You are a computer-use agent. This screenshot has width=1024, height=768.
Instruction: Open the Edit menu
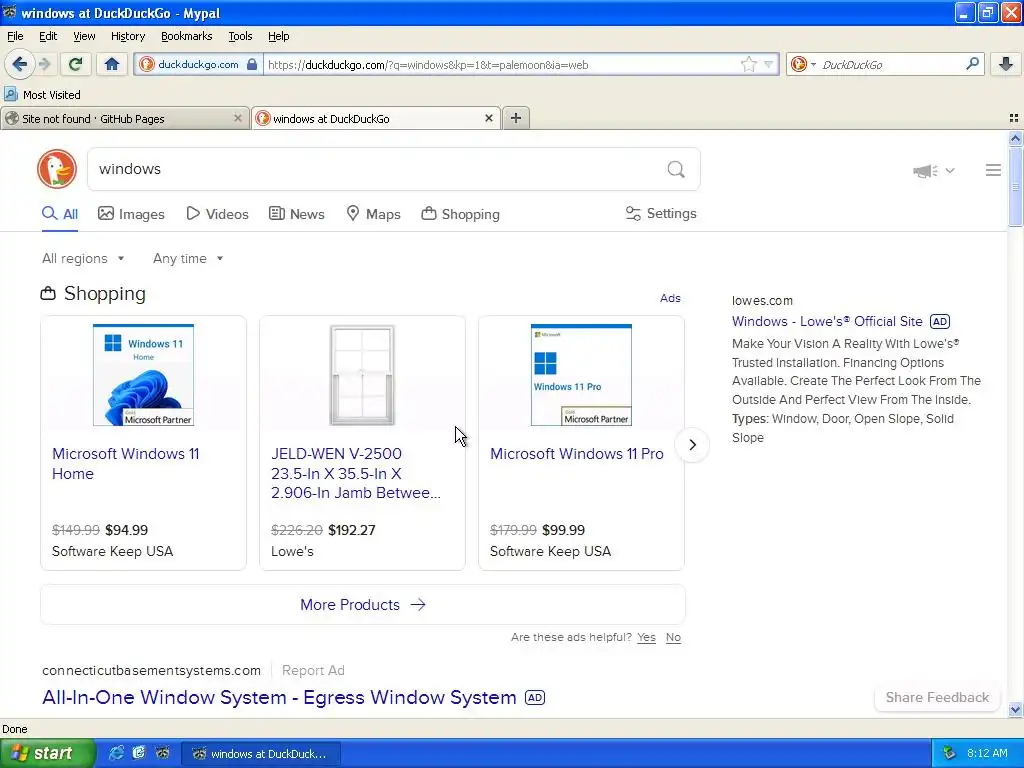[x=48, y=36]
